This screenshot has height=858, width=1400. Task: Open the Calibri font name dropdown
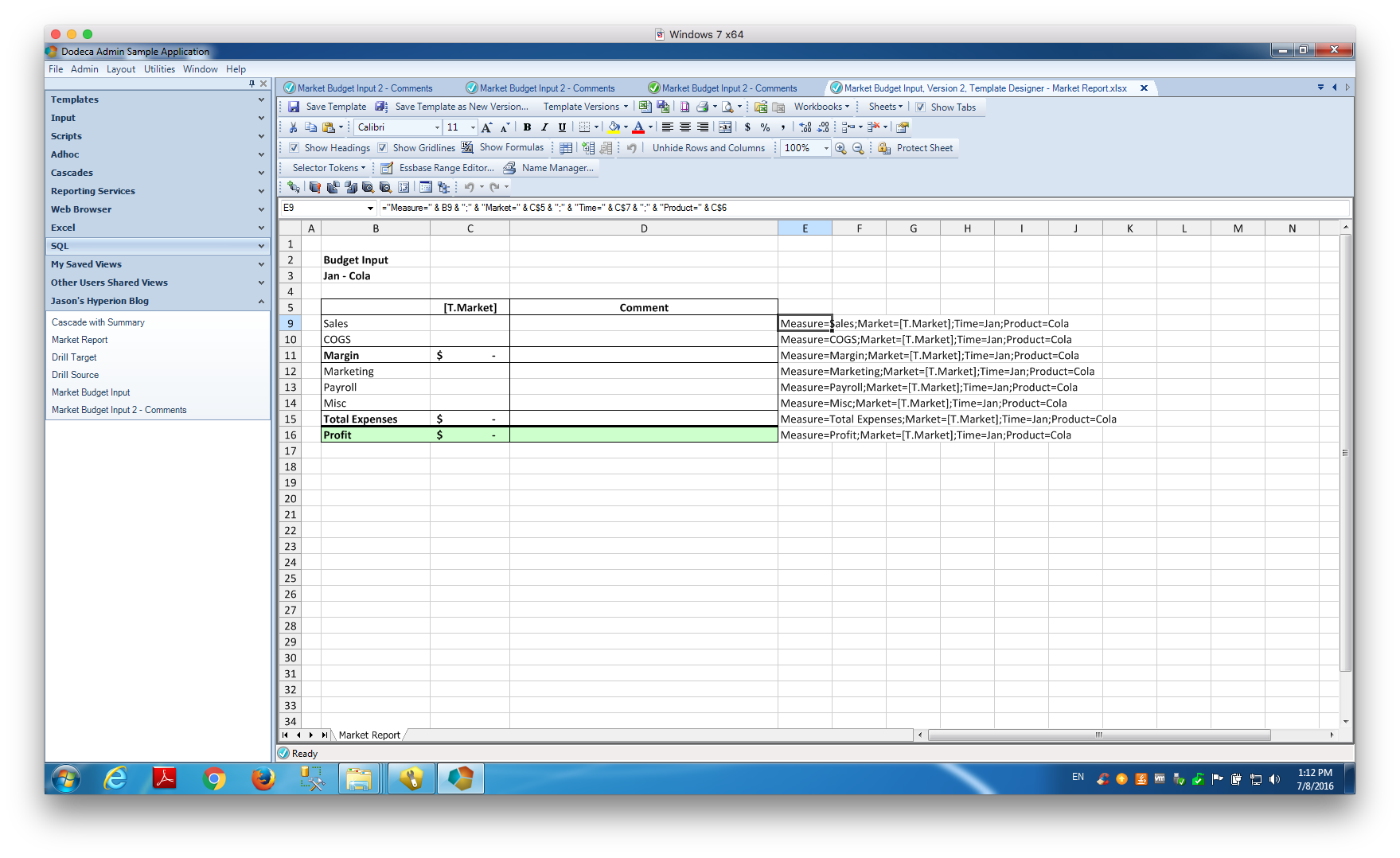[398, 127]
